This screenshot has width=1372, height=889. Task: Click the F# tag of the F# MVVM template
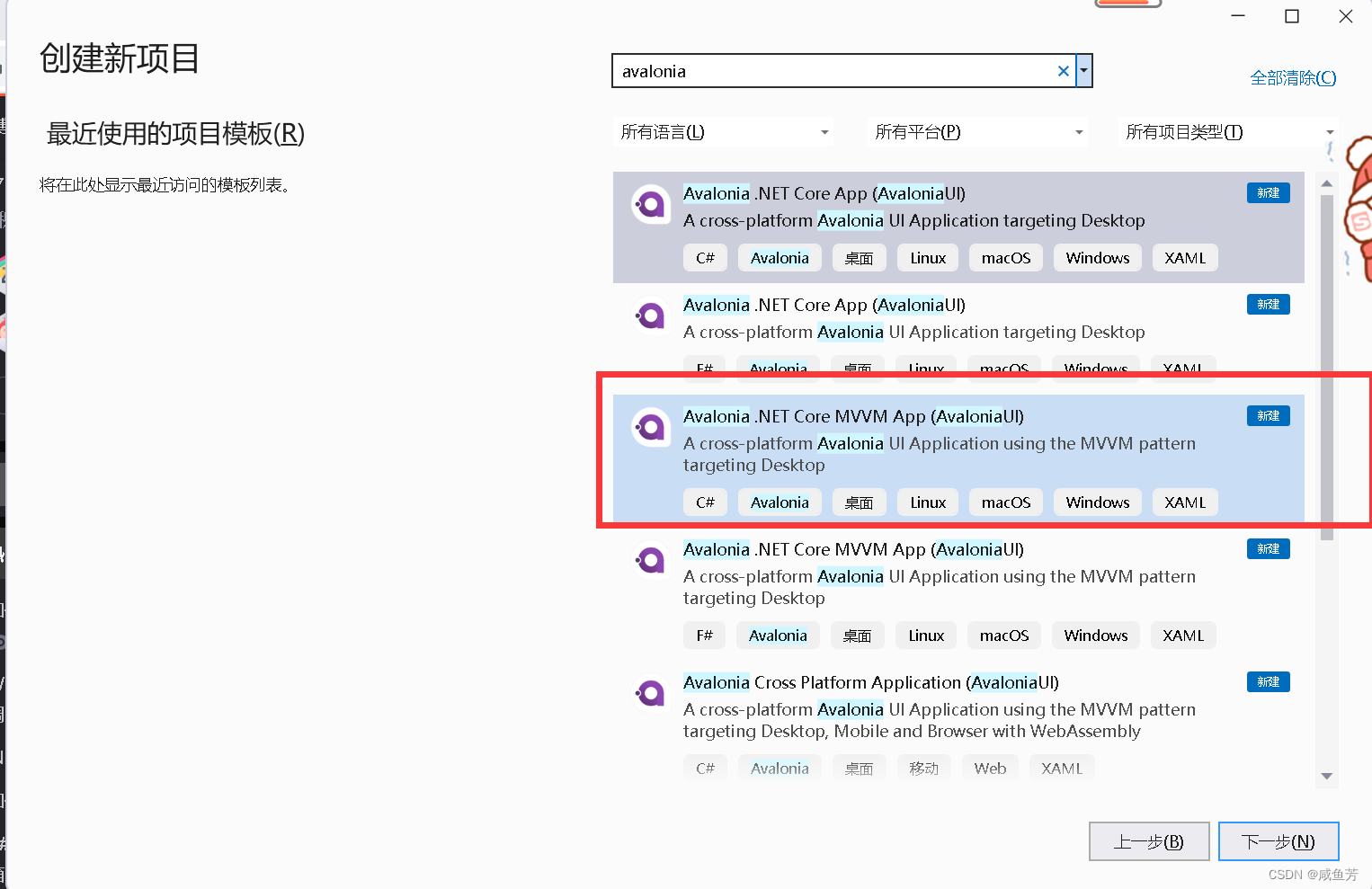click(x=704, y=636)
